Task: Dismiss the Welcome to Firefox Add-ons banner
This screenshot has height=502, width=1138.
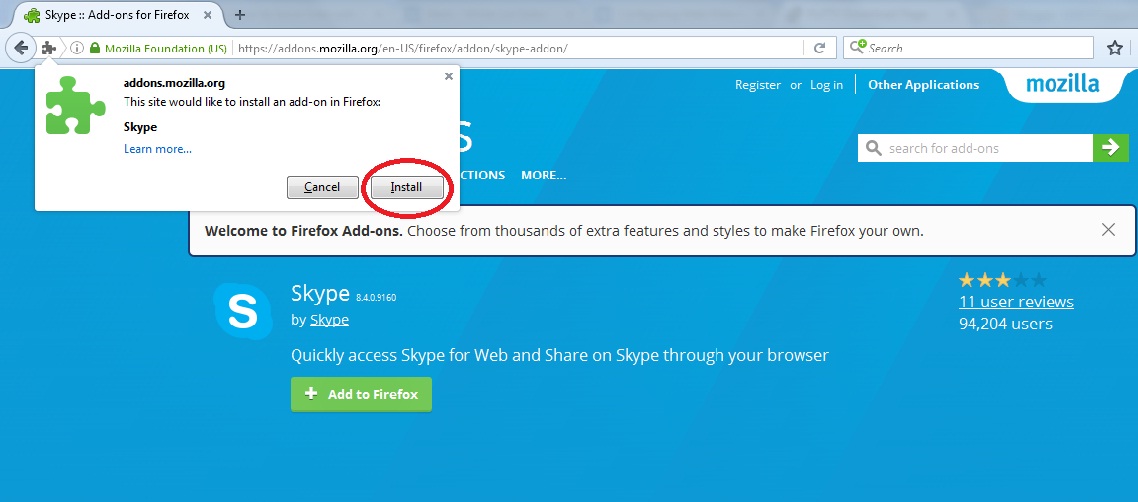Action: point(1108,230)
